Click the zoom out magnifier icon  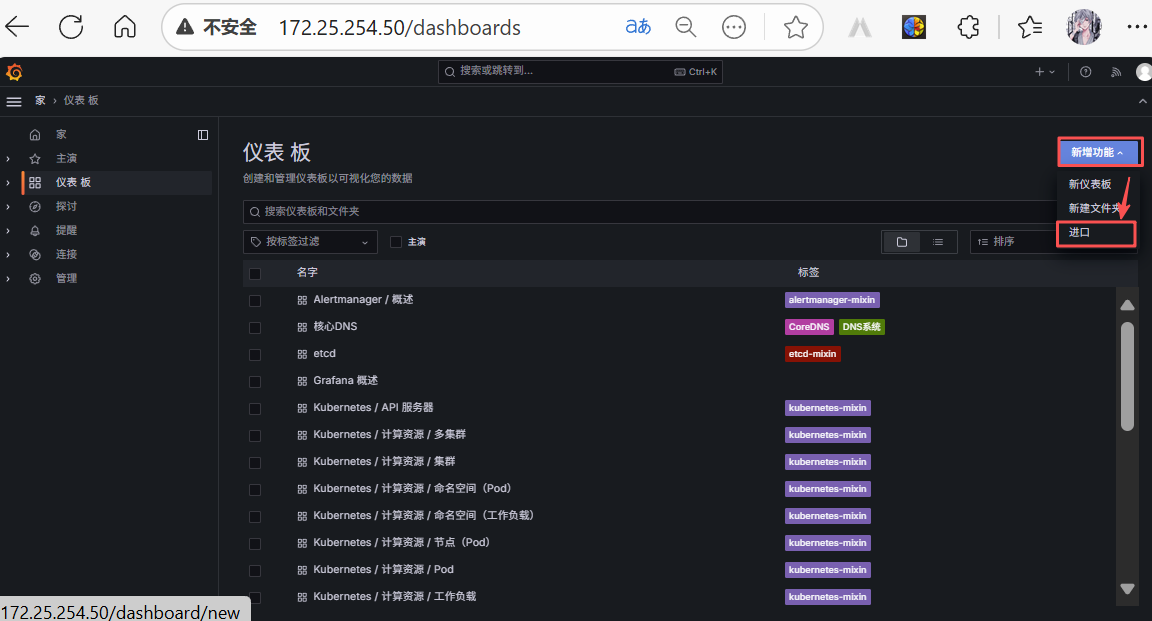685,27
